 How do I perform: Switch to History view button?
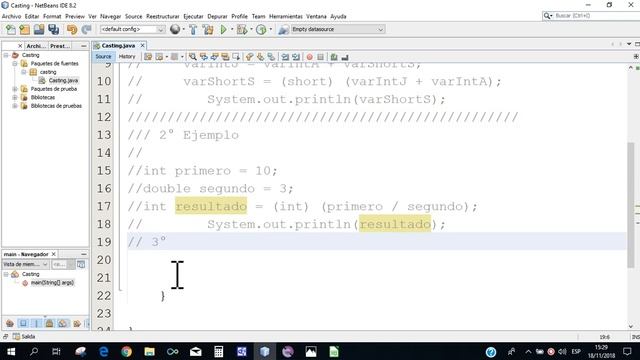pos(127,57)
